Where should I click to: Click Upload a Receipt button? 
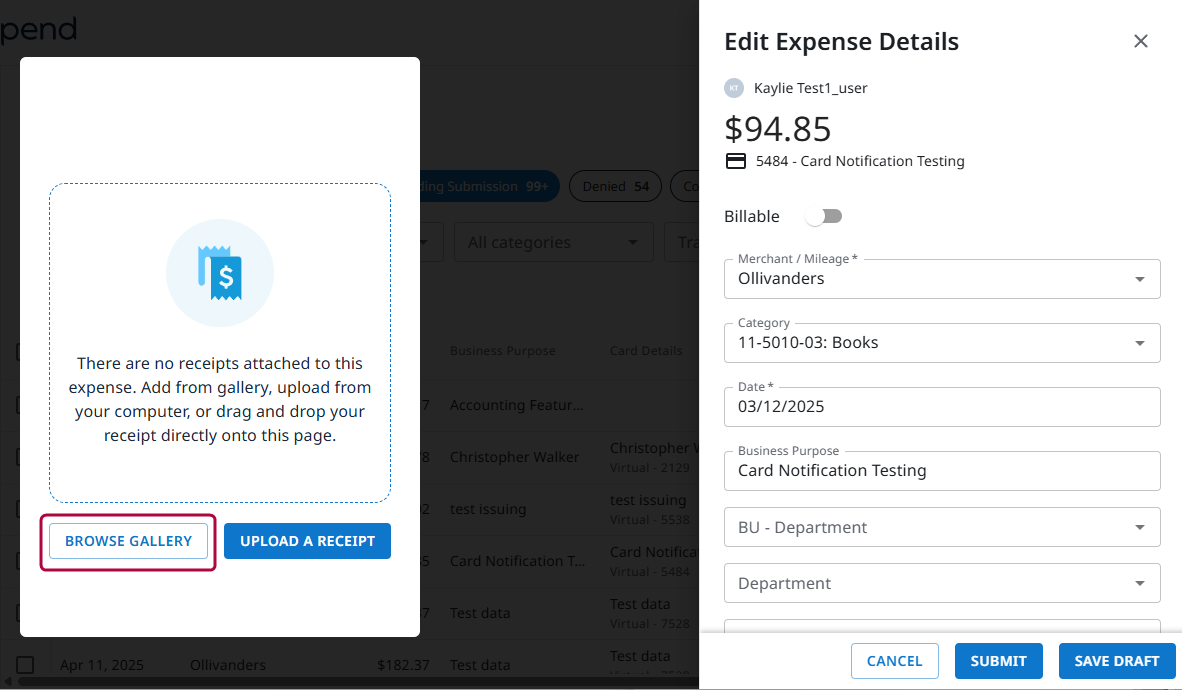tap(307, 541)
